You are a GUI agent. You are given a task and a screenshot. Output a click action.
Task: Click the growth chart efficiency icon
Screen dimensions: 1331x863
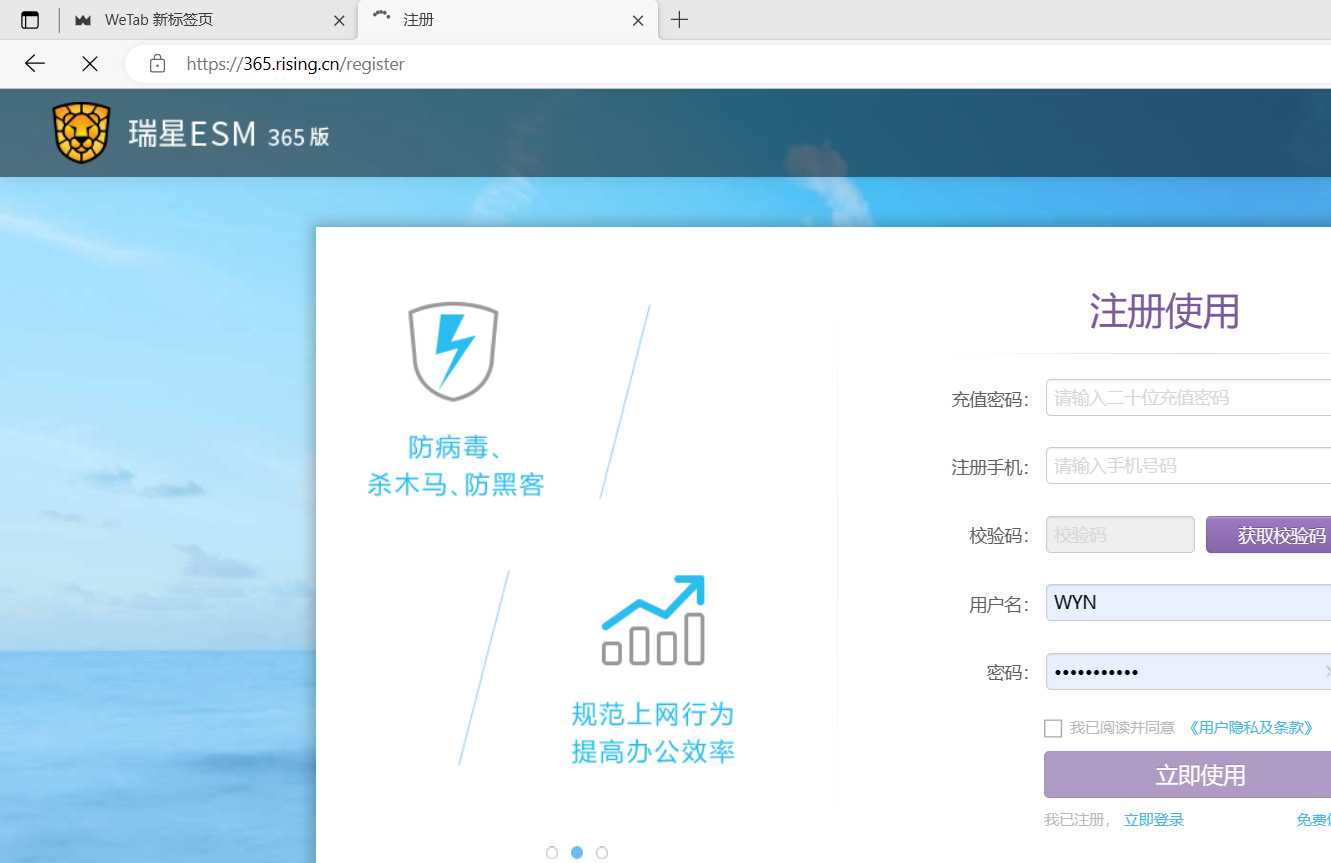653,620
